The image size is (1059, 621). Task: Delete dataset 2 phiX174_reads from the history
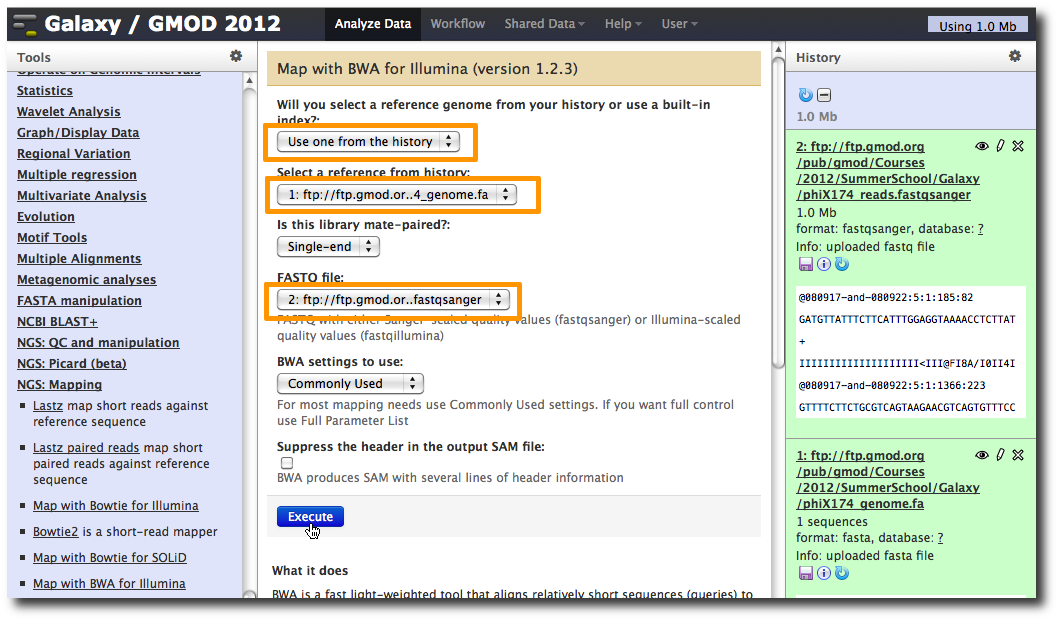point(1018,146)
